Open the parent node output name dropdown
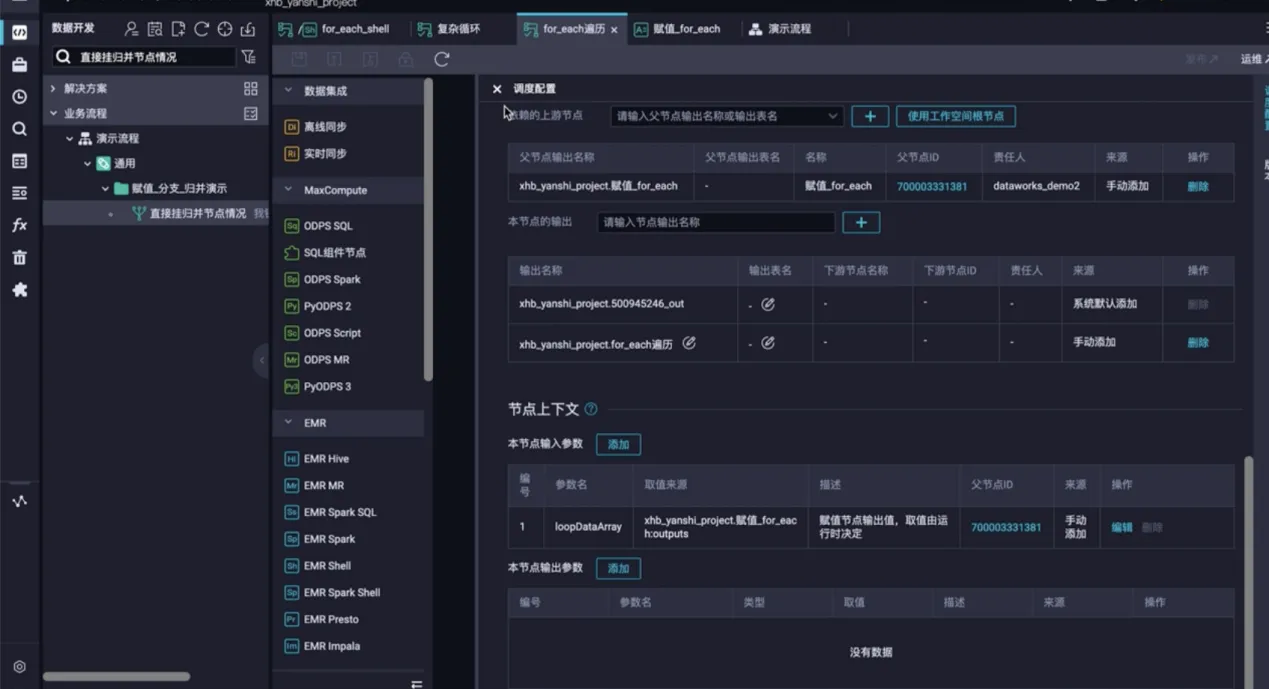Screen dimensions: 1269x689 (727, 116)
